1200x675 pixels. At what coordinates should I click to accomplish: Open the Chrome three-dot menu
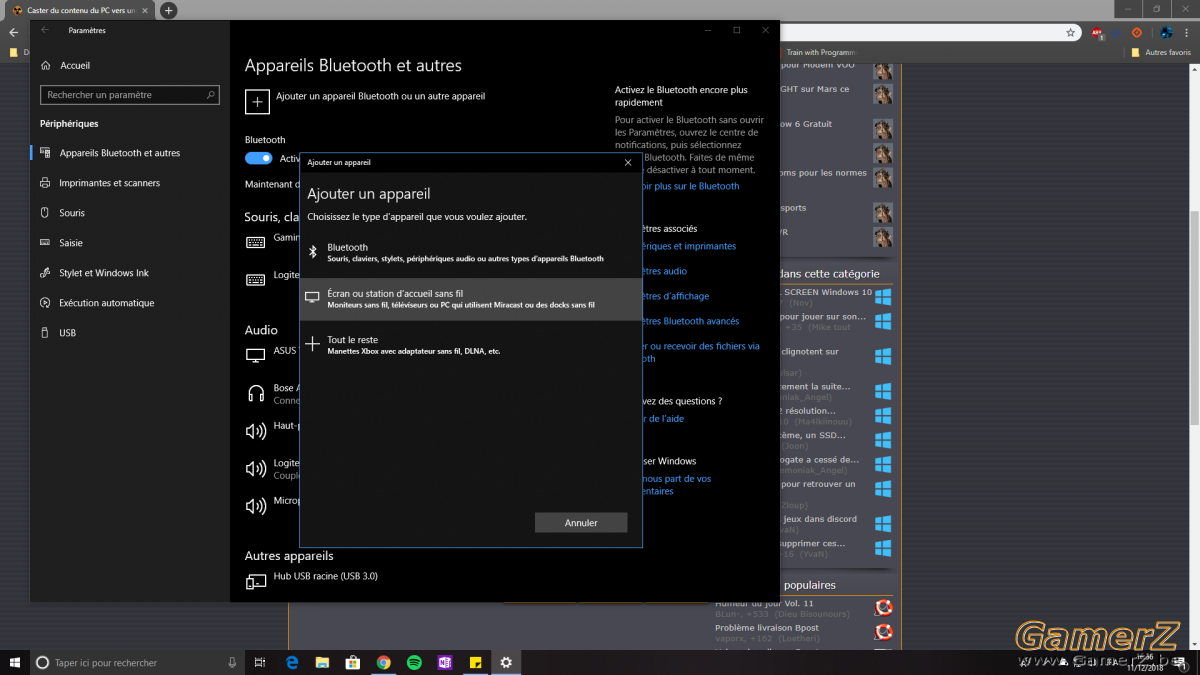[1188, 32]
